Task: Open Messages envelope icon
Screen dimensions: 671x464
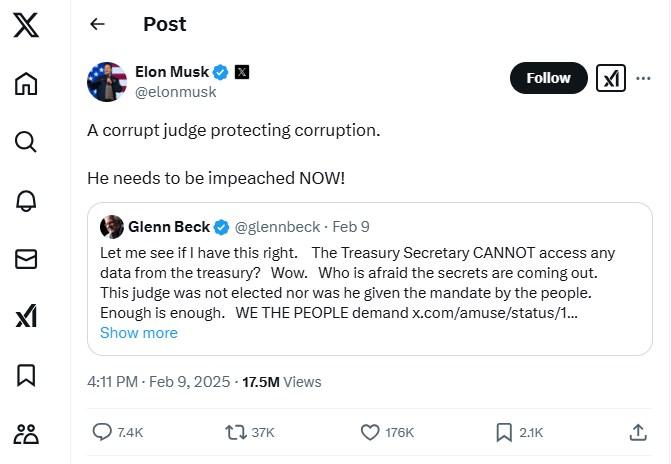Action: 26,259
